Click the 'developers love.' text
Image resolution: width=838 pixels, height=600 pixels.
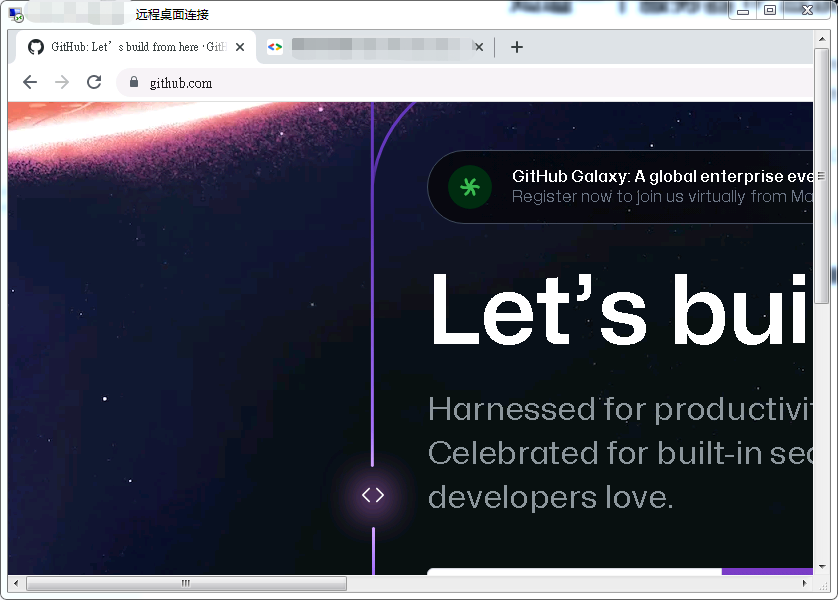pos(550,498)
